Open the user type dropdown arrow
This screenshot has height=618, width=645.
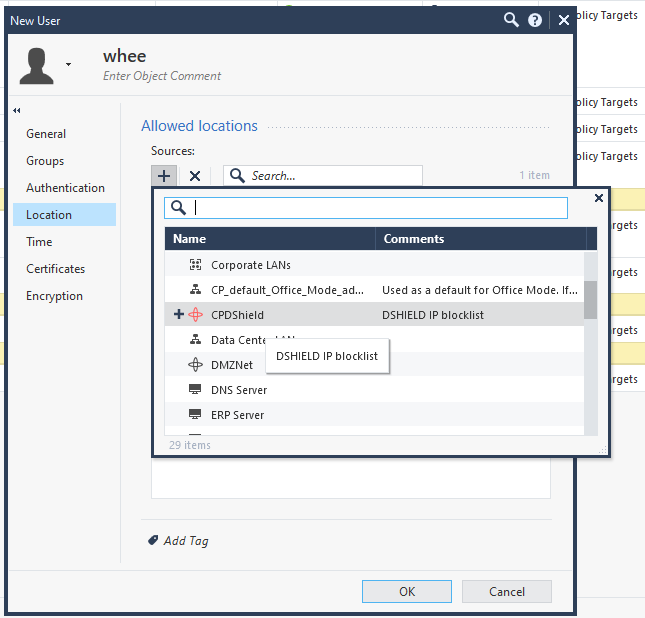(69, 64)
